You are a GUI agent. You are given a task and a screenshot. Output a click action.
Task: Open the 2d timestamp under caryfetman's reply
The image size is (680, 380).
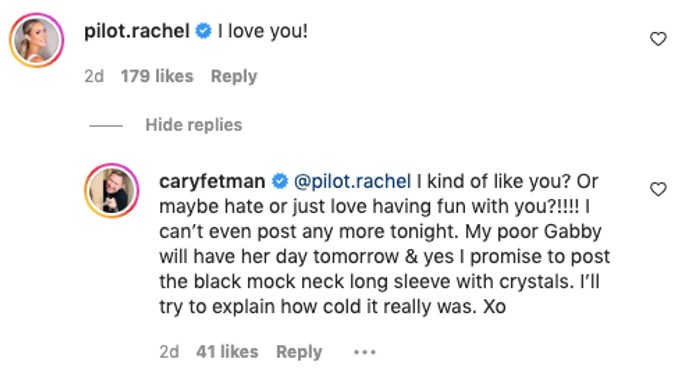(169, 352)
